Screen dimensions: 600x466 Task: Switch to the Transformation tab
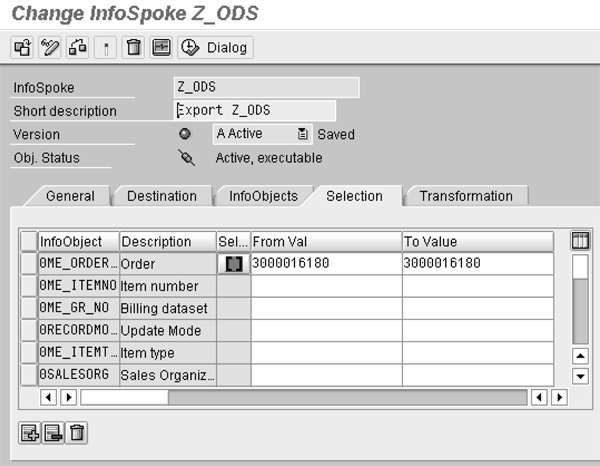click(x=465, y=196)
